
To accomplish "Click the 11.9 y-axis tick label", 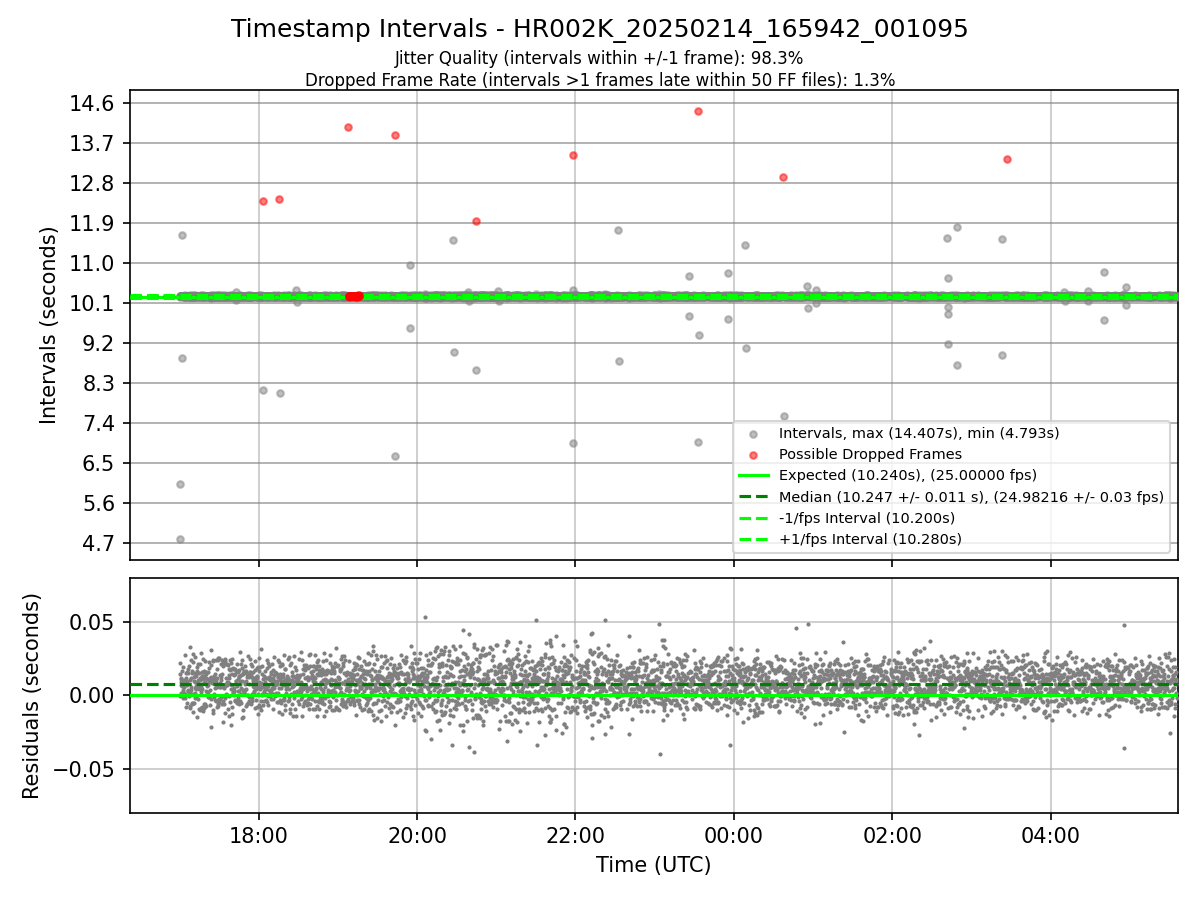I will pyautogui.click(x=93, y=223).
